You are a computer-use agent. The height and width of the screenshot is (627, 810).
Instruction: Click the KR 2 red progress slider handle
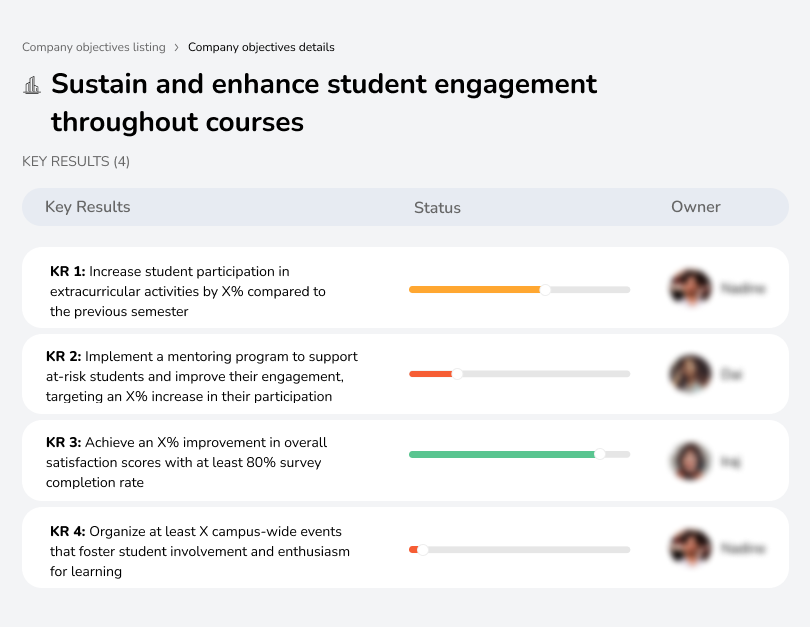point(457,374)
